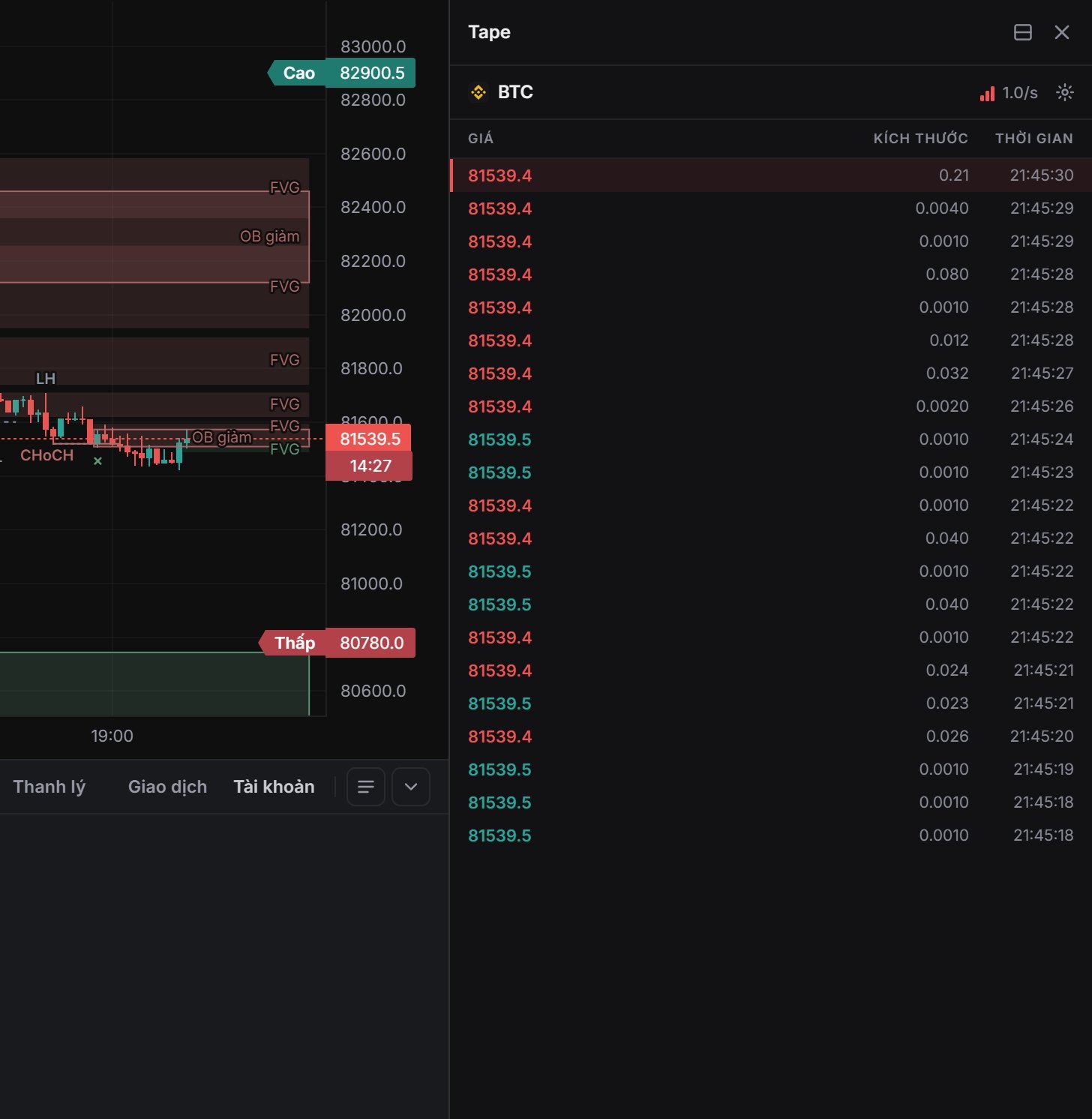Switch to the Giao dịch tab
Screen dimensions: 1092x1119
[x=167, y=787]
